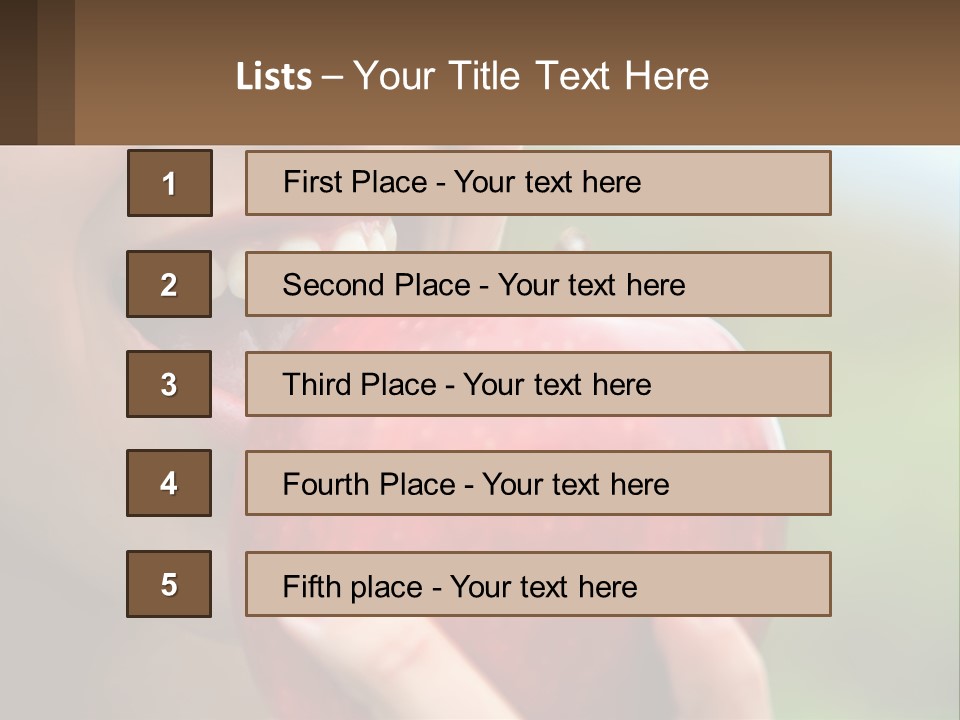This screenshot has height=720, width=960.
Task: Click into the Third Place text bar
Action: tap(538, 384)
